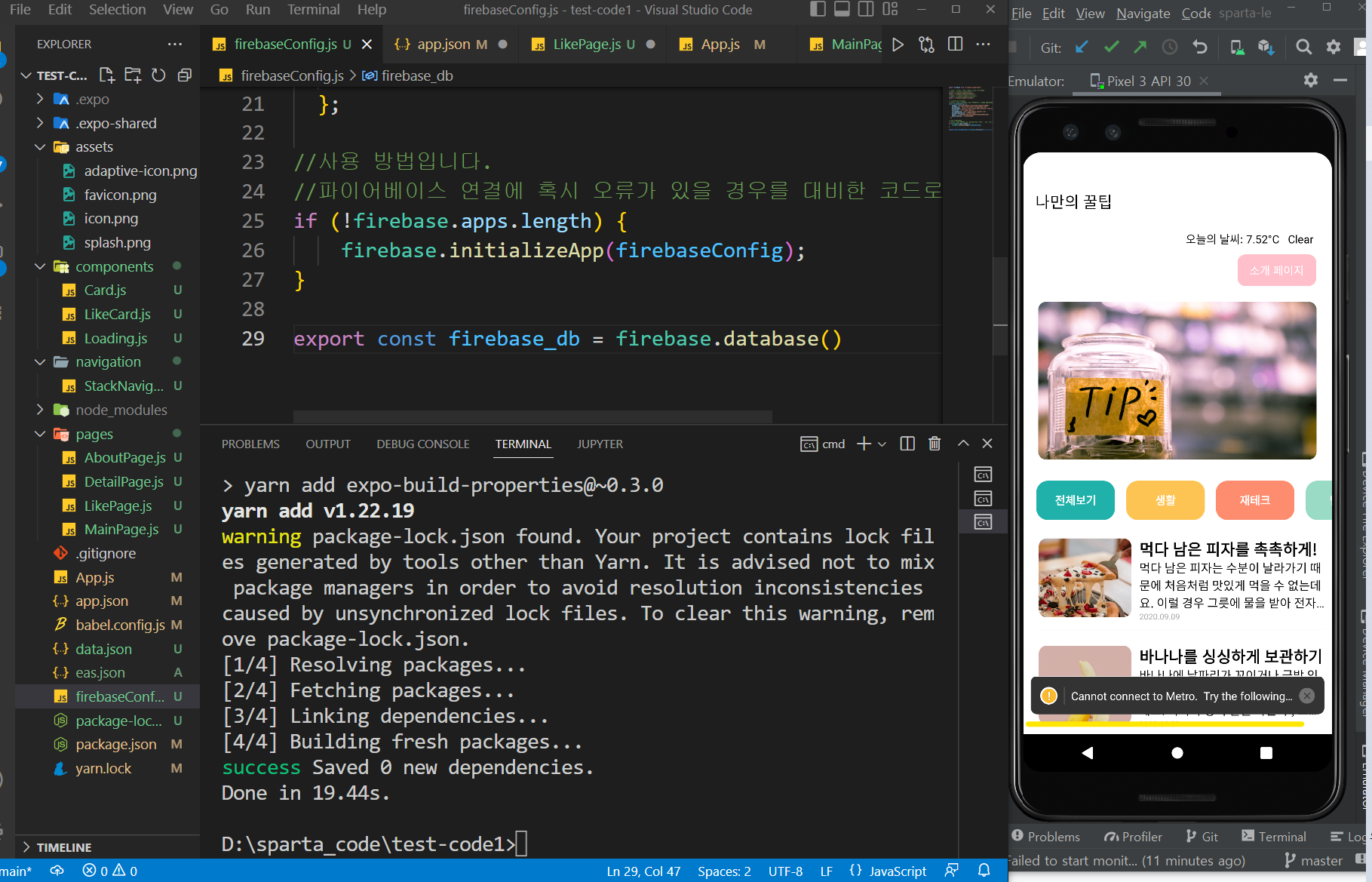Screen dimensions: 1372x882
Task: Click Git commit checkmark in IDE
Action: (x=1111, y=48)
